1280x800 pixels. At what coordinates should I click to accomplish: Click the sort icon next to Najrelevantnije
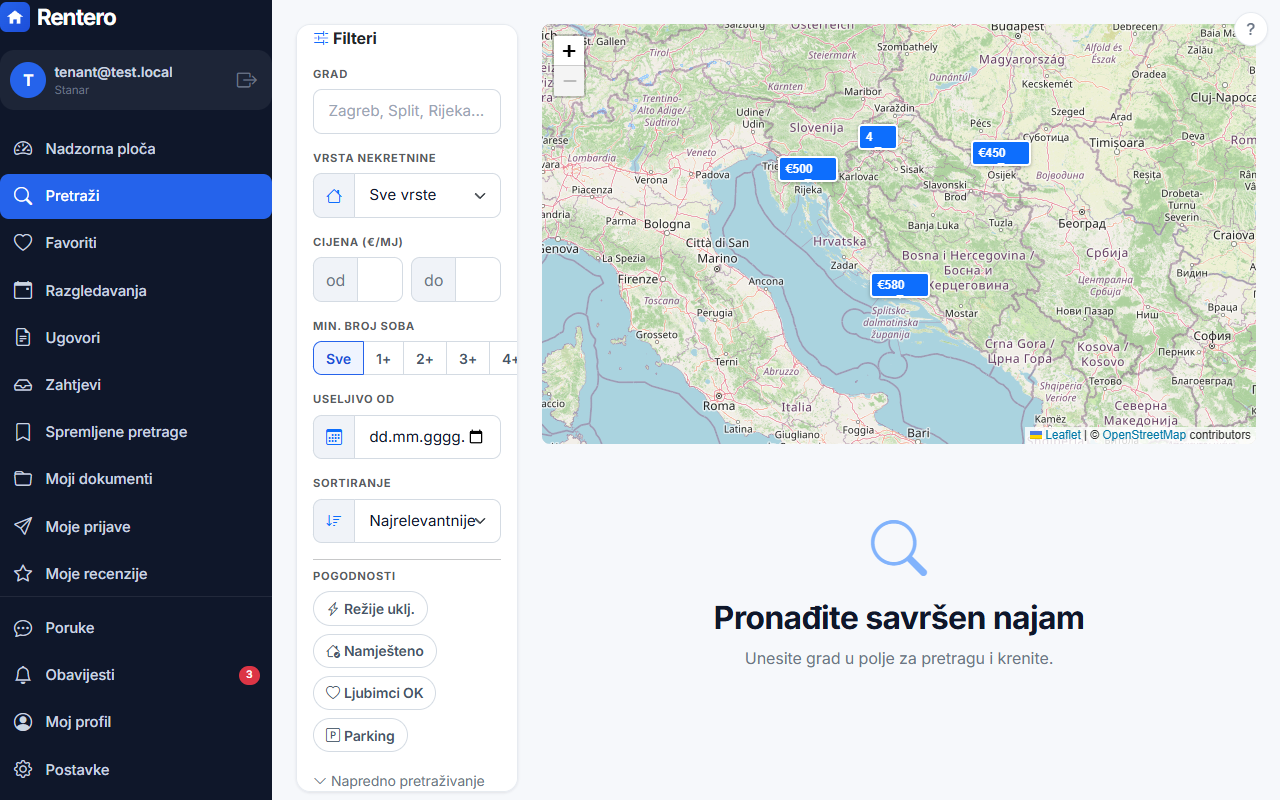[x=334, y=521]
